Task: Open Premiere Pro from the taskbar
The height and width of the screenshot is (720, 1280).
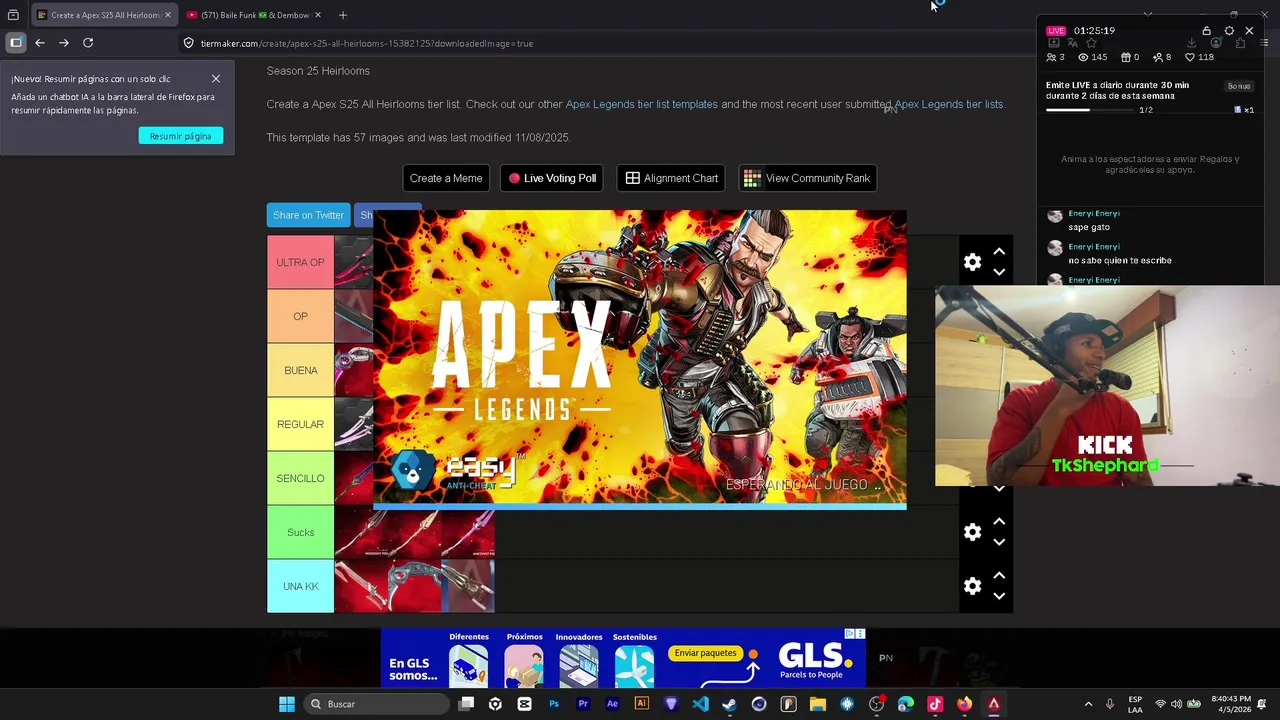Action: click(583, 704)
